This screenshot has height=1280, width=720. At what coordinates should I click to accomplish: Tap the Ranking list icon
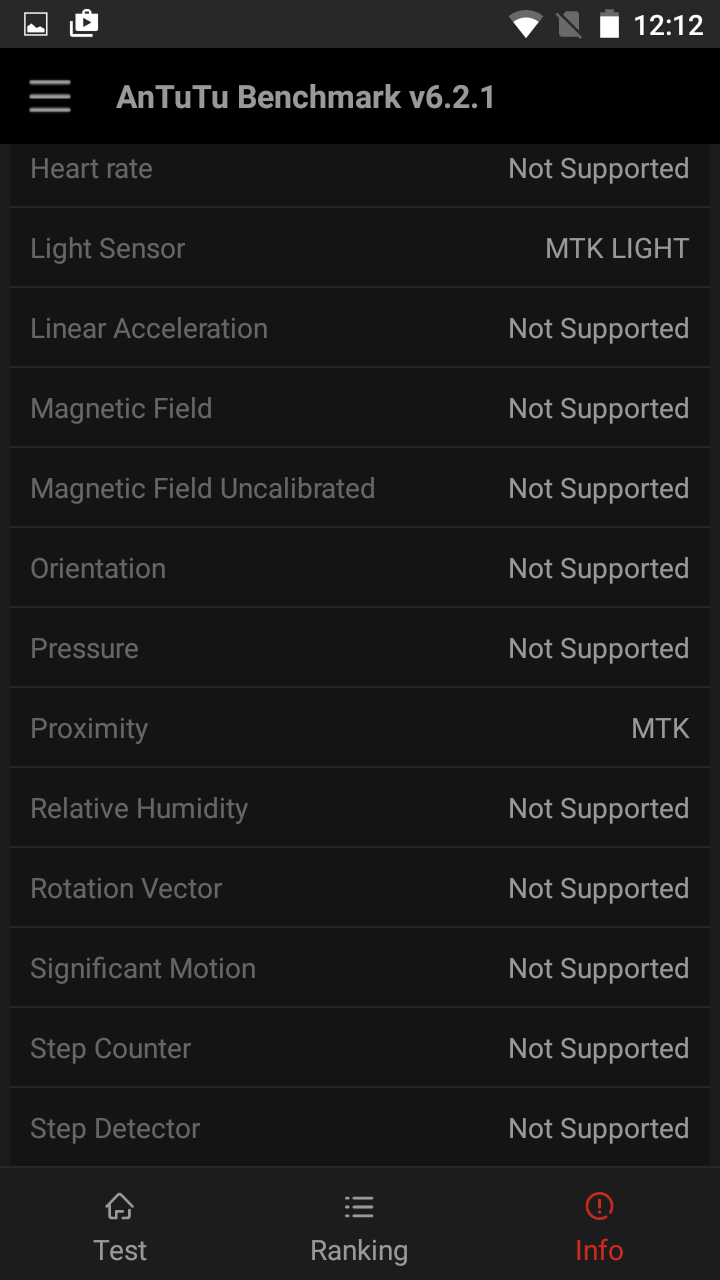point(359,1207)
